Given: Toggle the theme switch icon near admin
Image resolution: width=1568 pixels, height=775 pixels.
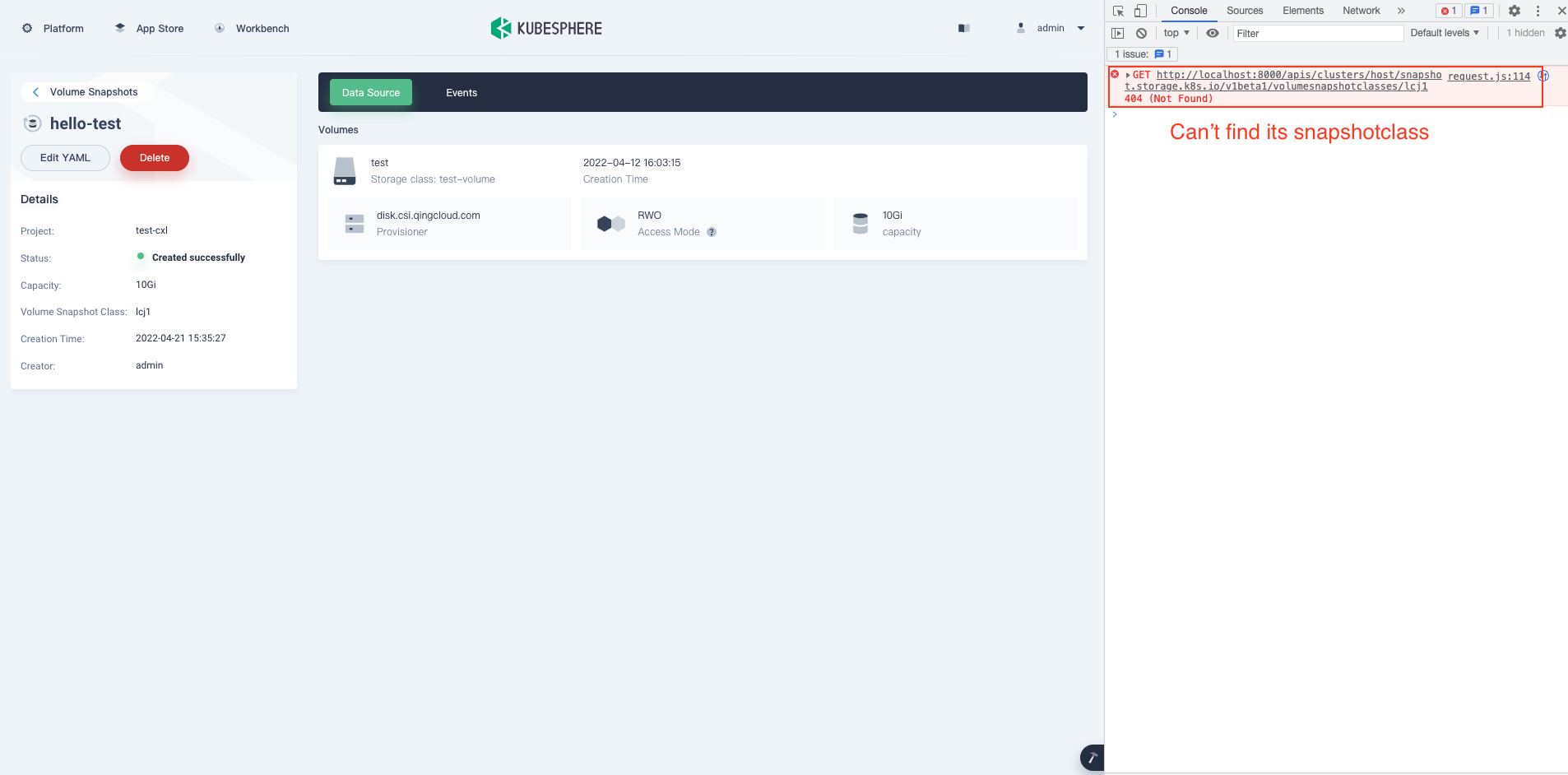Looking at the screenshot, I should (964, 28).
